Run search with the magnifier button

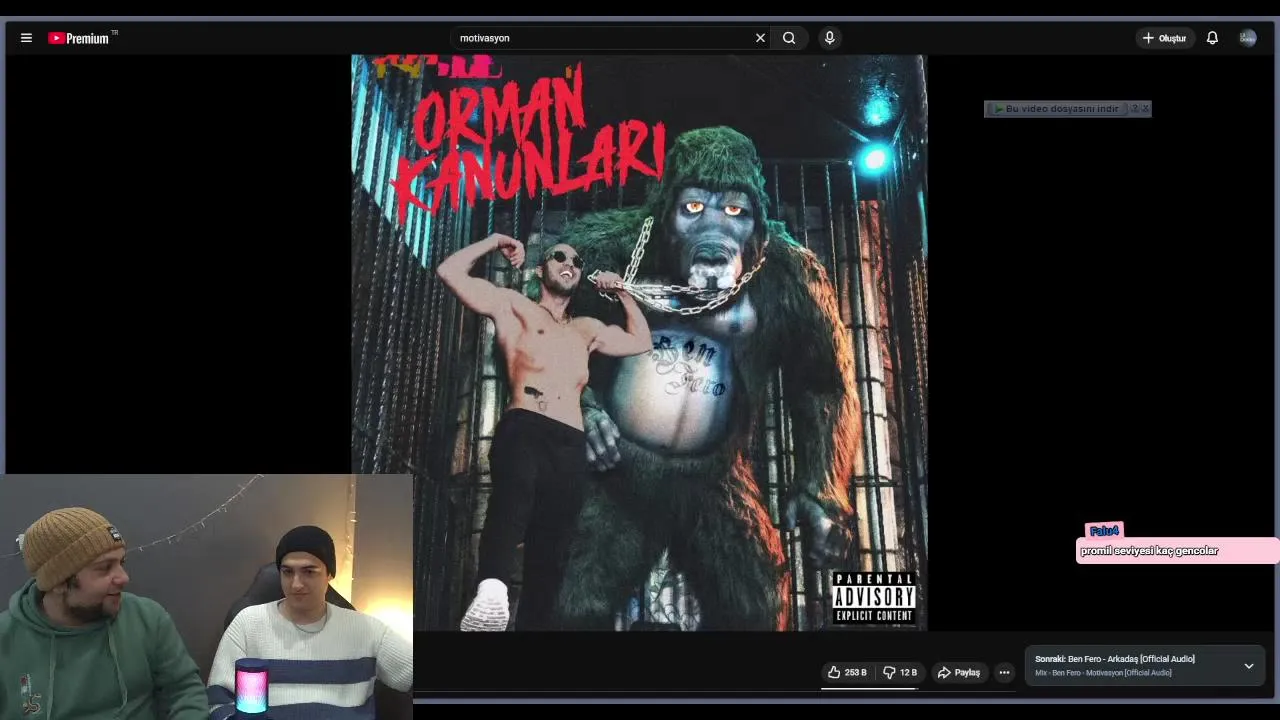[x=789, y=38]
